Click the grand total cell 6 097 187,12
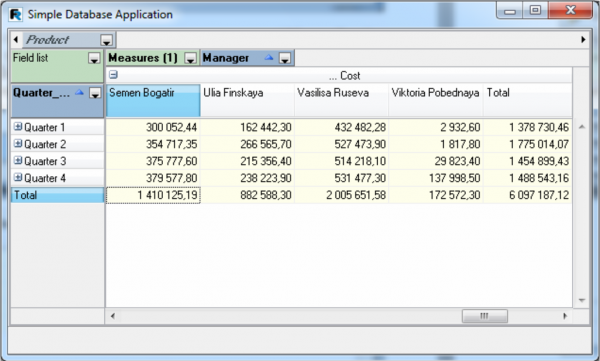This screenshot has height=361, width=600. [x=527, y=195]
